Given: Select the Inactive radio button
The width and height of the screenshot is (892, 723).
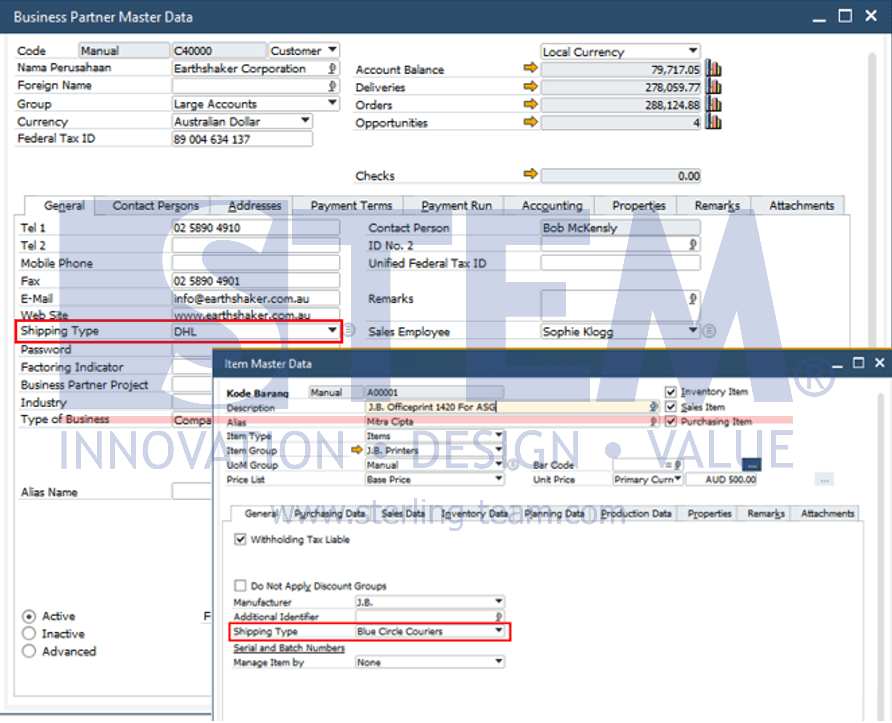Looking at the screenshot, I should tap(28, 634).
